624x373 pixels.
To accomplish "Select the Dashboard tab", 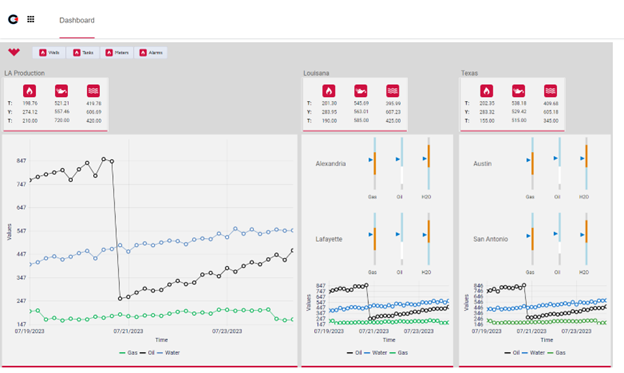I will pyautogui.click(x=77, y=20).
